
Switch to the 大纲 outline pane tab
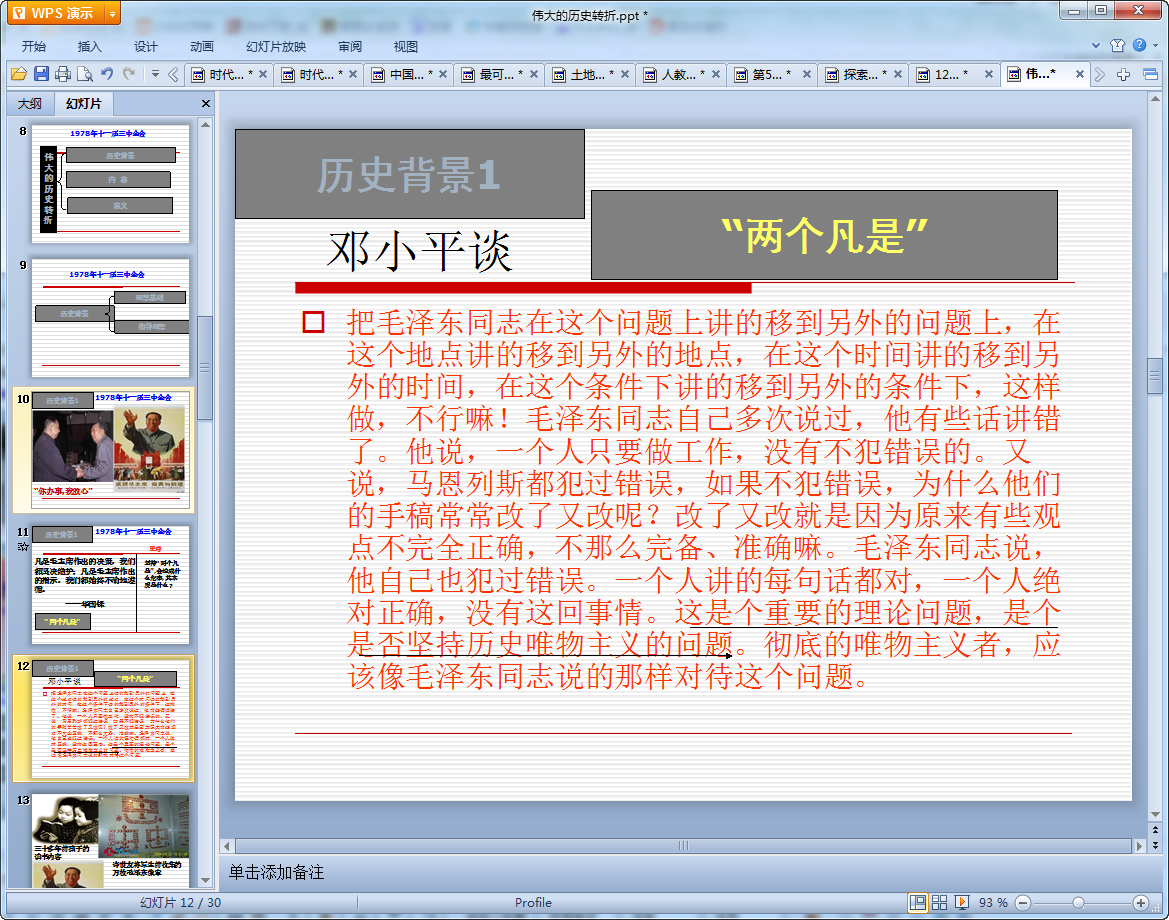[30, 104]
